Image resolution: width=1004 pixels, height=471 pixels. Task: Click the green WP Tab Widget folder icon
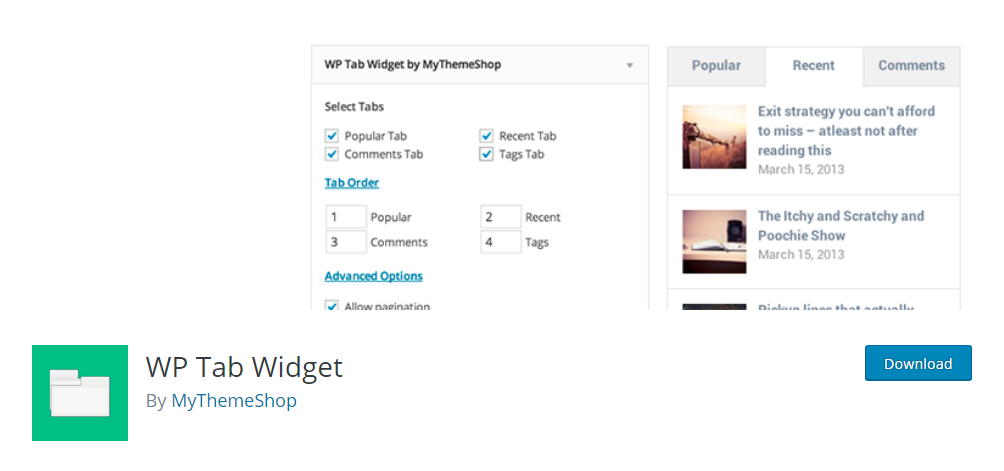pyautogui.click(x=80, y=393)
